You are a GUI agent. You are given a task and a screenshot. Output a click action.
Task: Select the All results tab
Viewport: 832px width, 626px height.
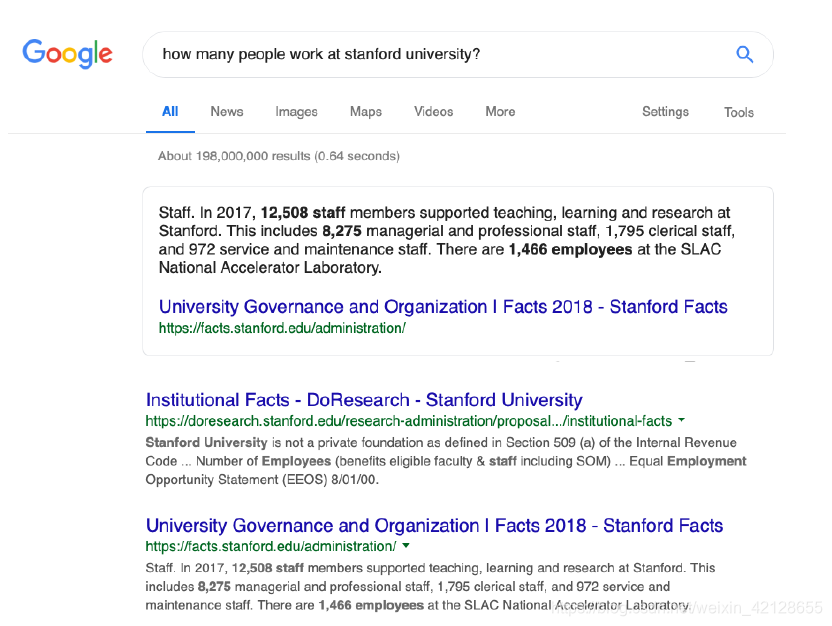170,111
